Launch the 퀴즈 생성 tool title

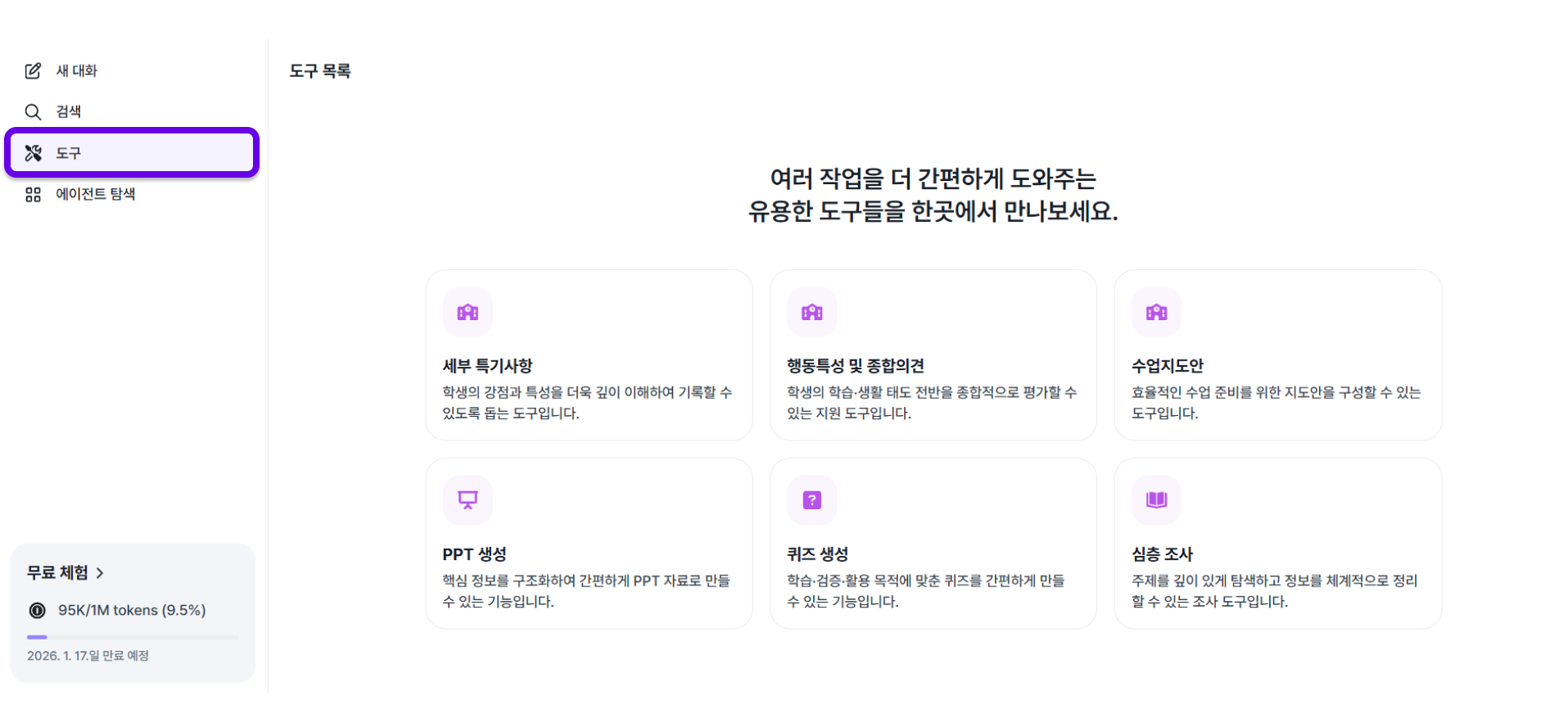817,554
